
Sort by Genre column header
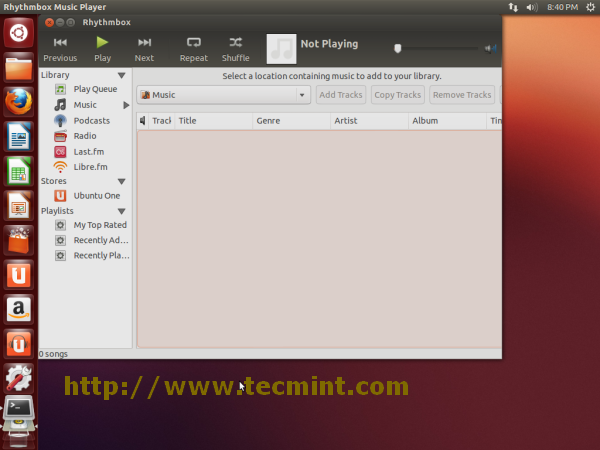coord(292,121)
